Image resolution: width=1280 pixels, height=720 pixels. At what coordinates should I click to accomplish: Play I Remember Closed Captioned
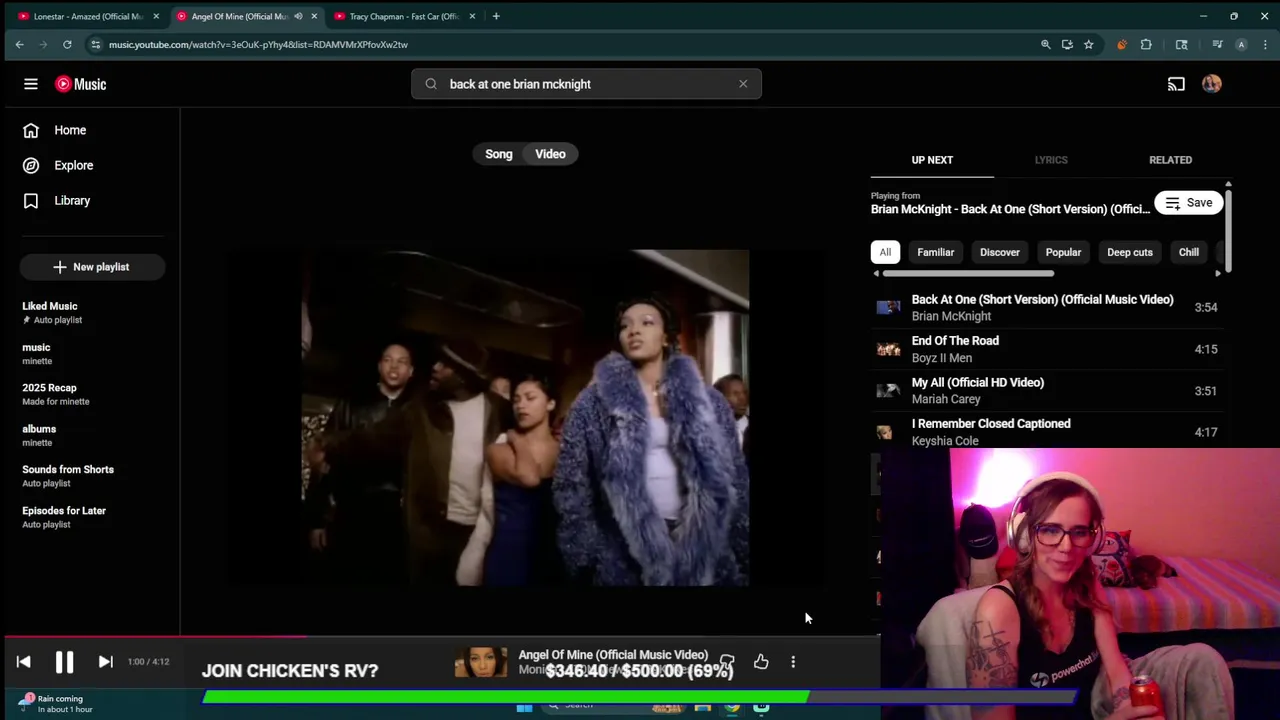tap(1048, 432)
